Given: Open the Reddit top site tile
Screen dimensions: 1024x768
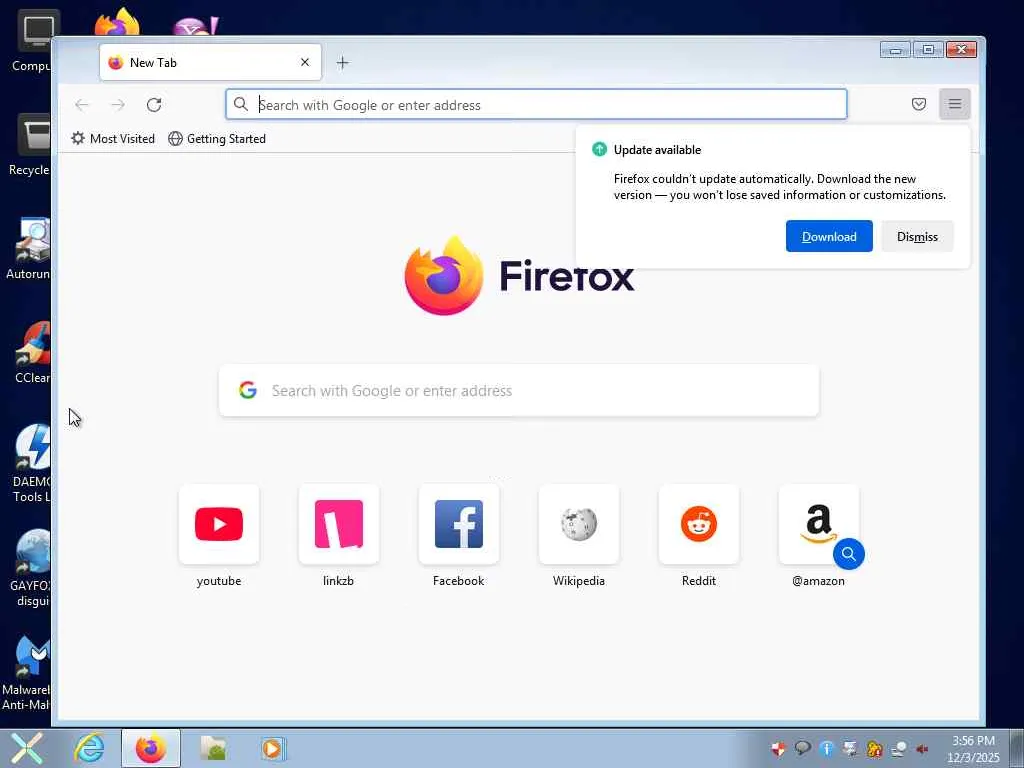Looking at the screenshot, I should 699,524.
